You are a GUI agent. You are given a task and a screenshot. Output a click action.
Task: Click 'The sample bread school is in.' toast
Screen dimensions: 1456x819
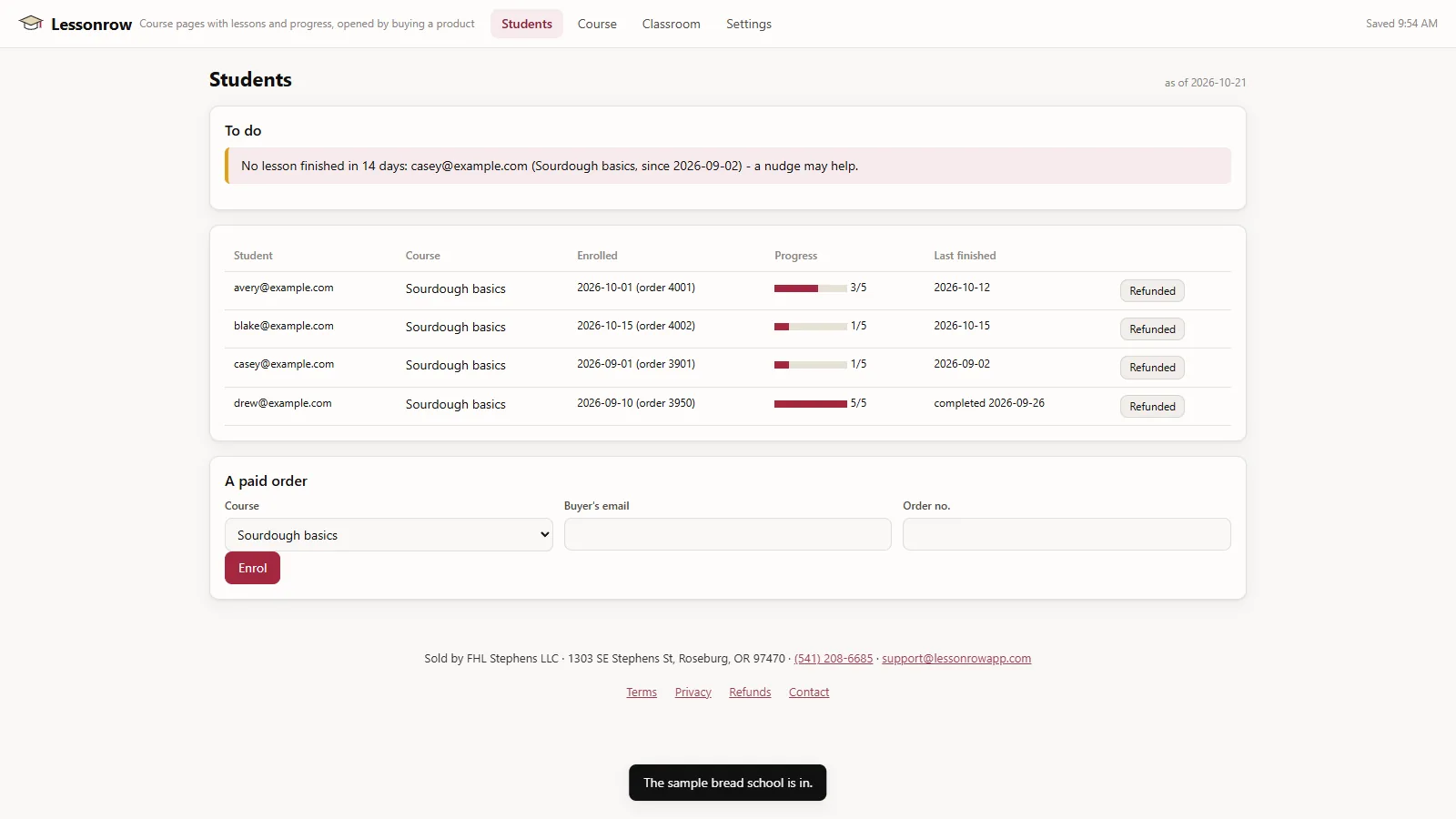click(728, 783)
